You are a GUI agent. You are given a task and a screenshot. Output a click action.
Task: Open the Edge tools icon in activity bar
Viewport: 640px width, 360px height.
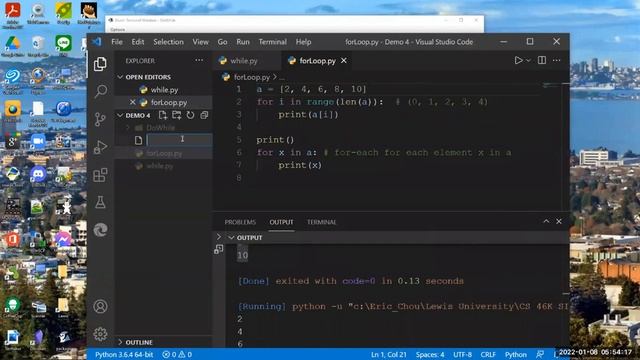click(100, 230)
